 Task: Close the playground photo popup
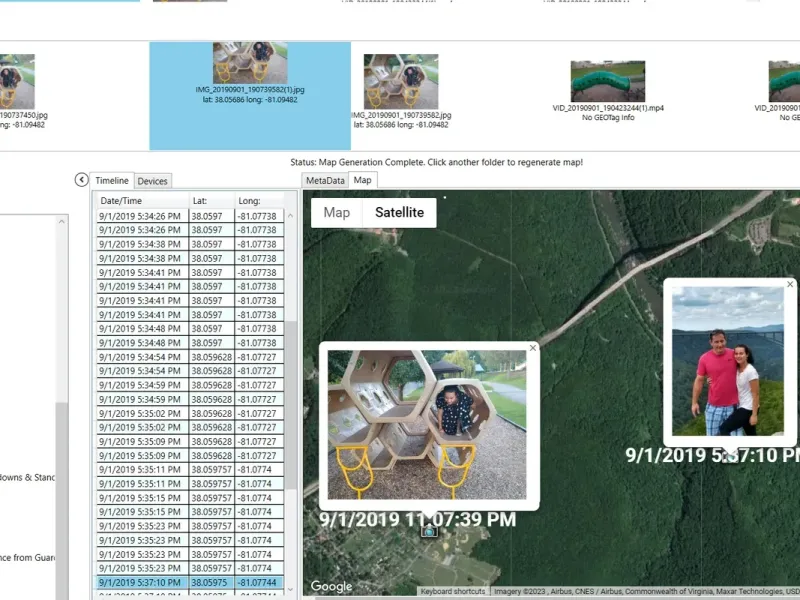pos(533,348)
